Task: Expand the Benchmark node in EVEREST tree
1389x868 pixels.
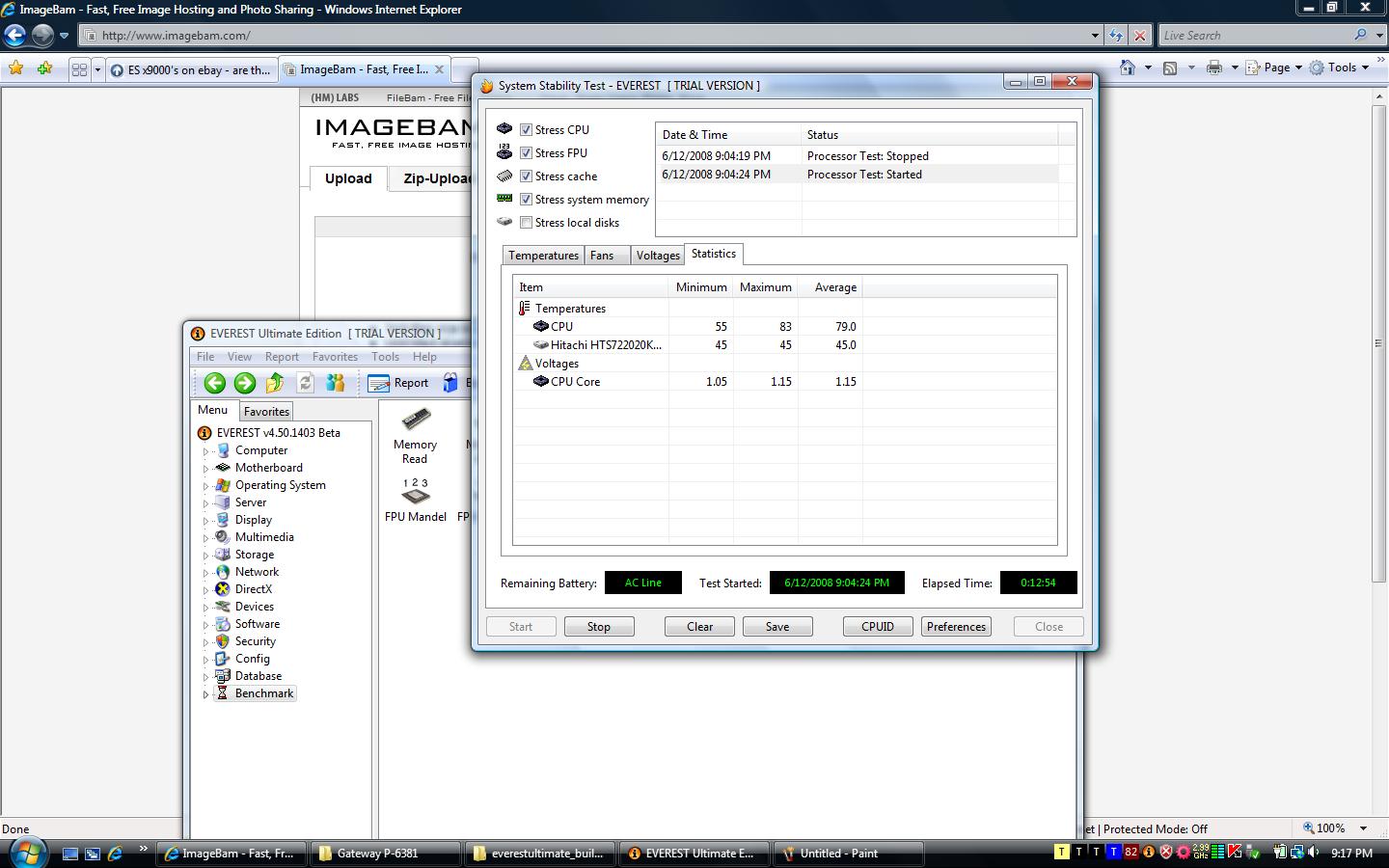Action: (205, 694)
